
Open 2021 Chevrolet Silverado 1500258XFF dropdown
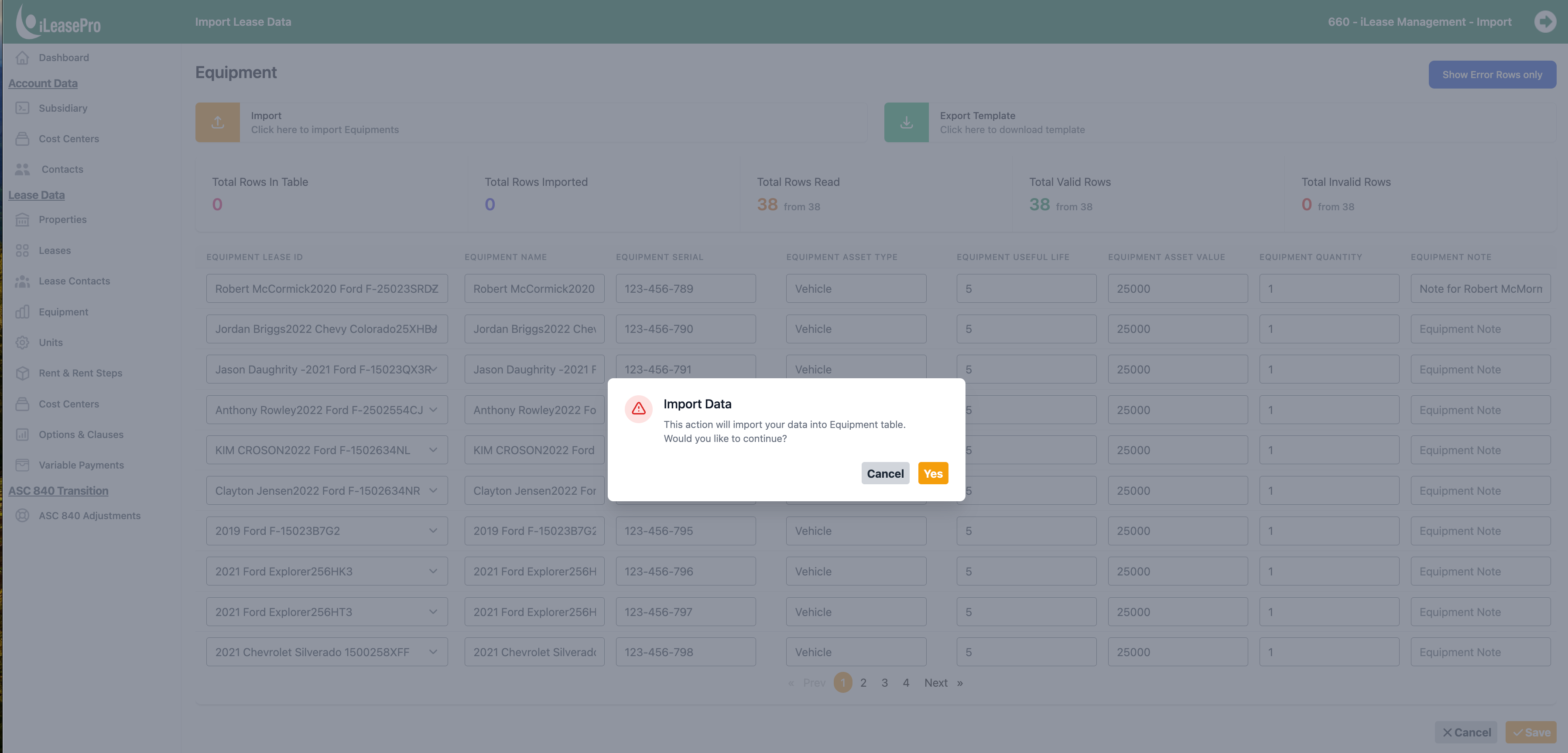pyautogui.click(x=327, y=652)
